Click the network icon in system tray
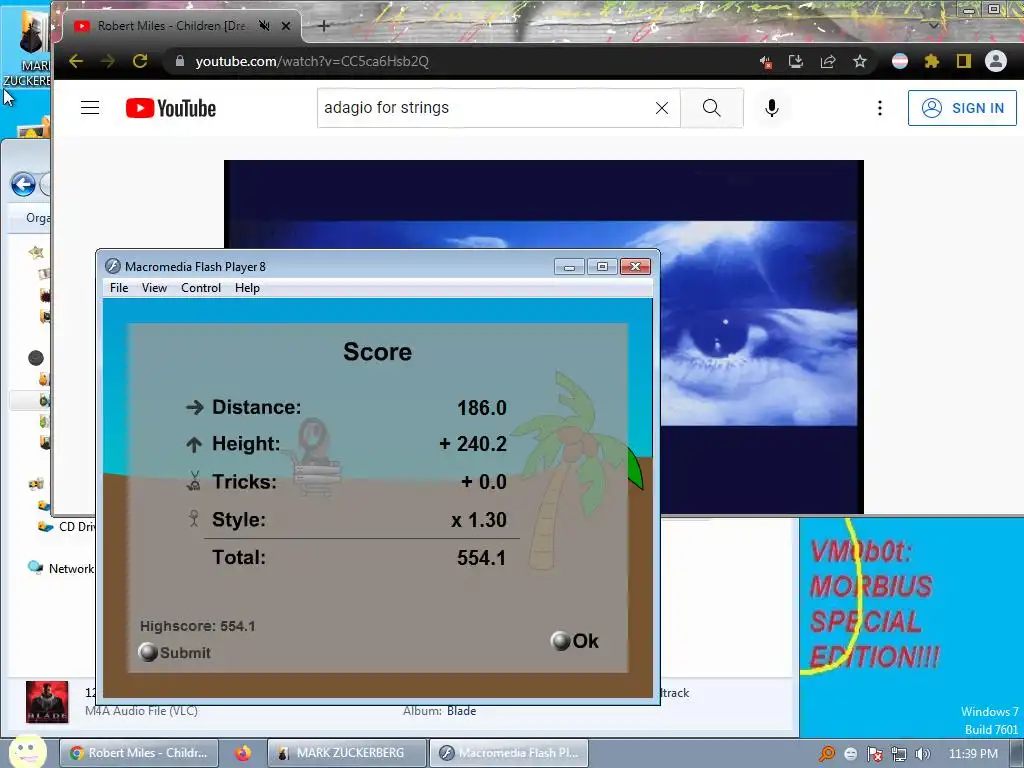Screen dimensions: 1024x768 click(x=899, y=754)
